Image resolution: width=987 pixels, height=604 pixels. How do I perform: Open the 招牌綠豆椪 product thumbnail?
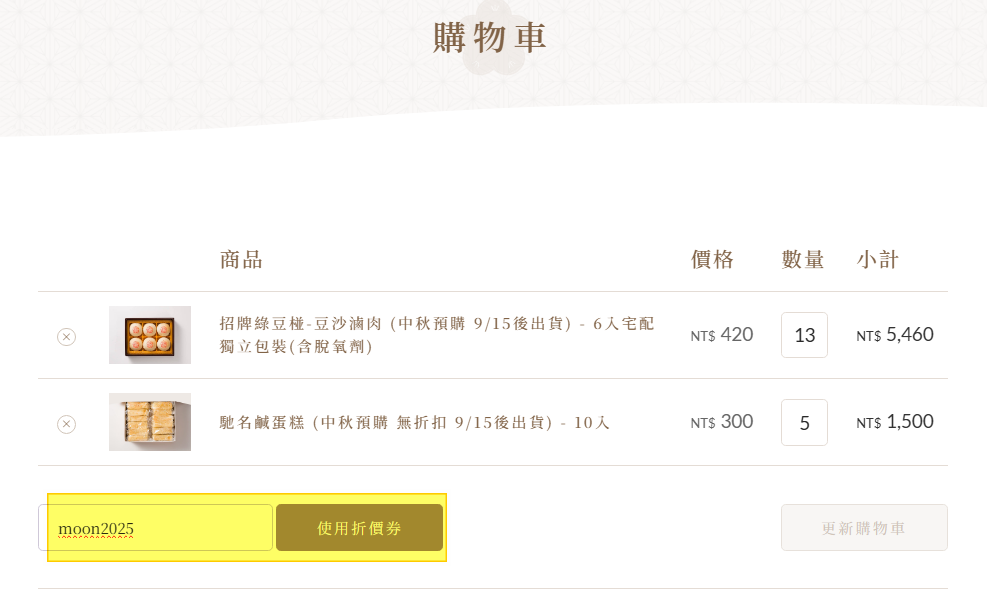(x=150, y=335)
